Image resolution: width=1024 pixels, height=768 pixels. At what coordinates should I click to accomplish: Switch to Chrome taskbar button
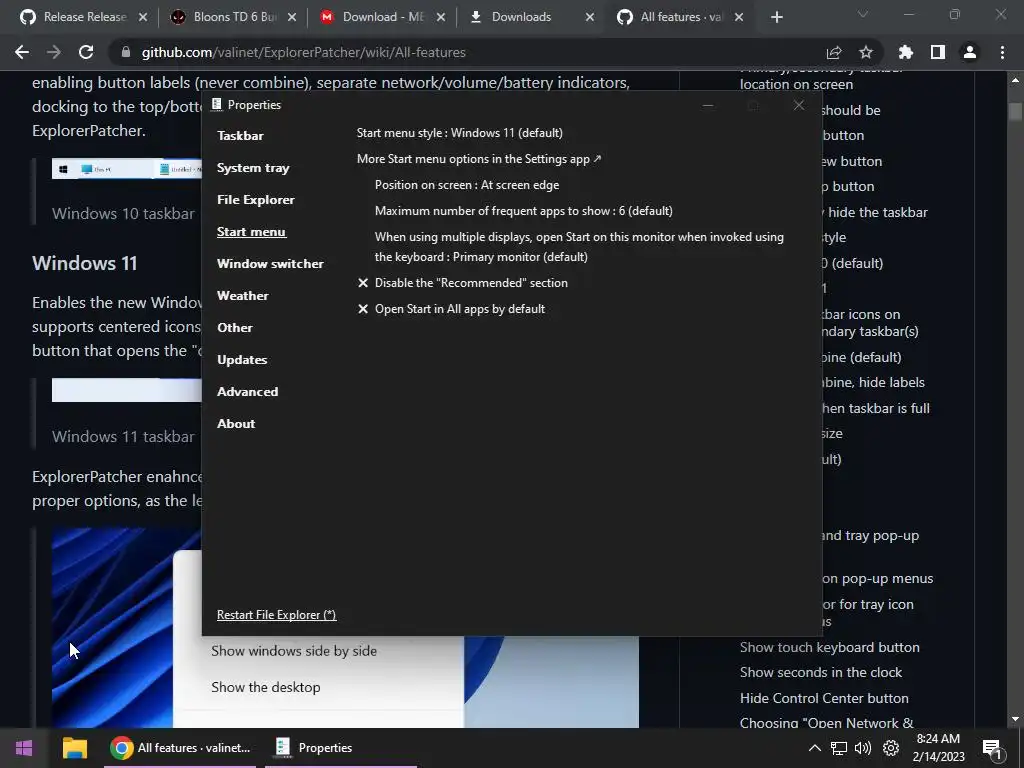click(x=180, y=748)
